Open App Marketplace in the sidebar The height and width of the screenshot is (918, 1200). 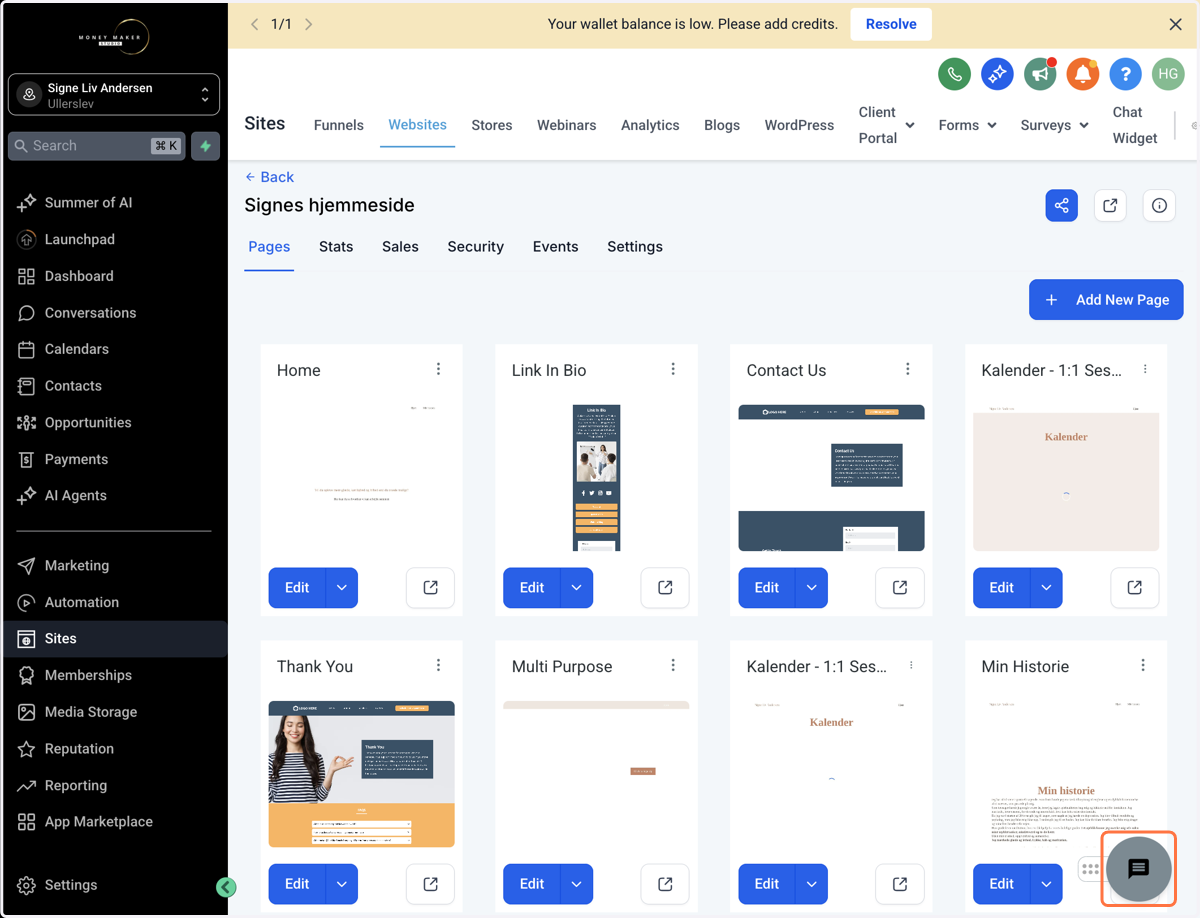(99, 822)
